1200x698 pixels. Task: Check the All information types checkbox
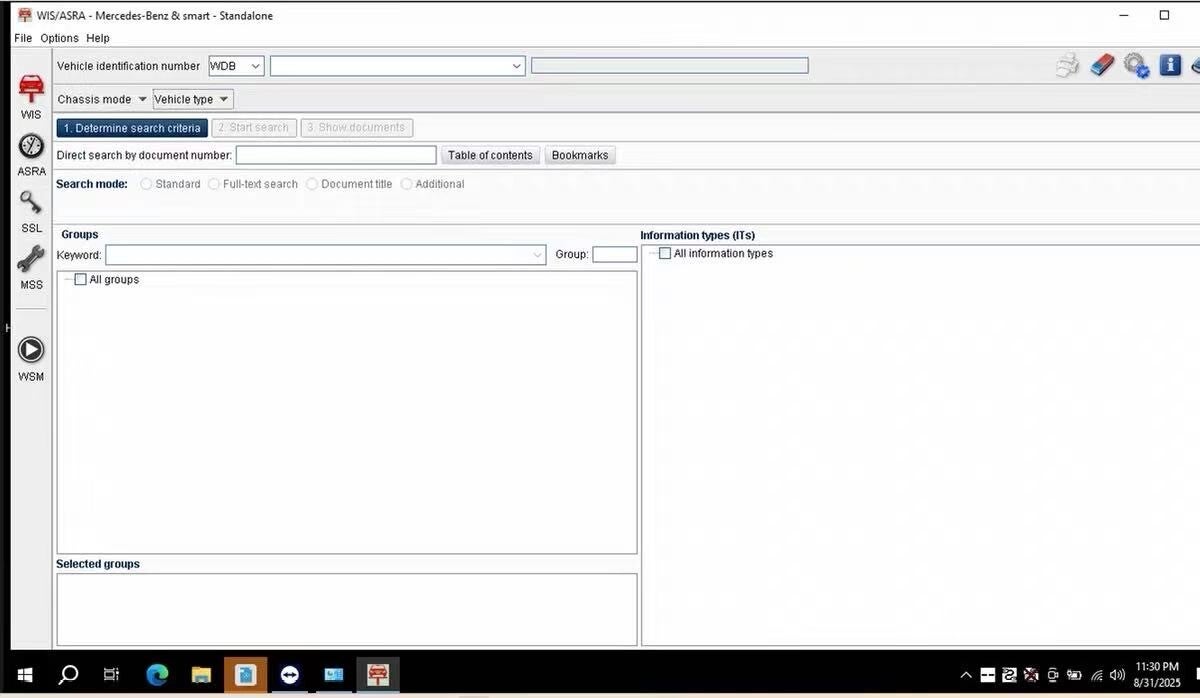[665, 254]
